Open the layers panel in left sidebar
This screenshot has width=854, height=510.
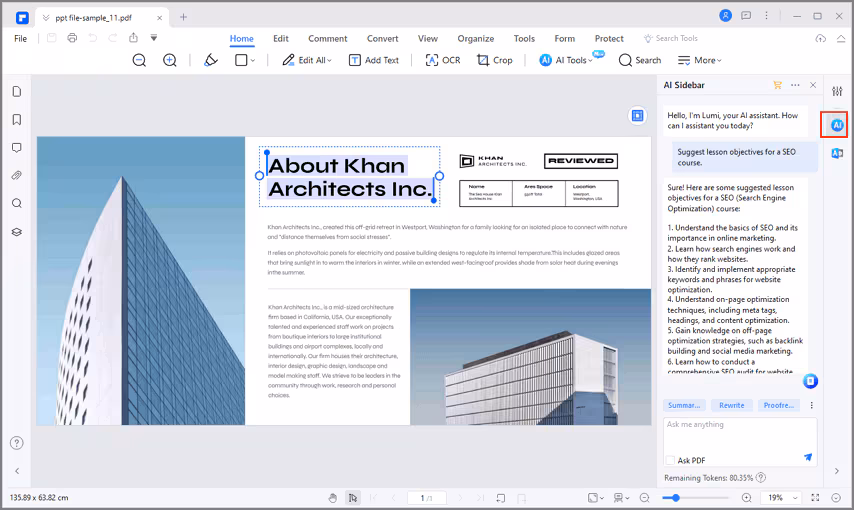click(x=17, y=231)
